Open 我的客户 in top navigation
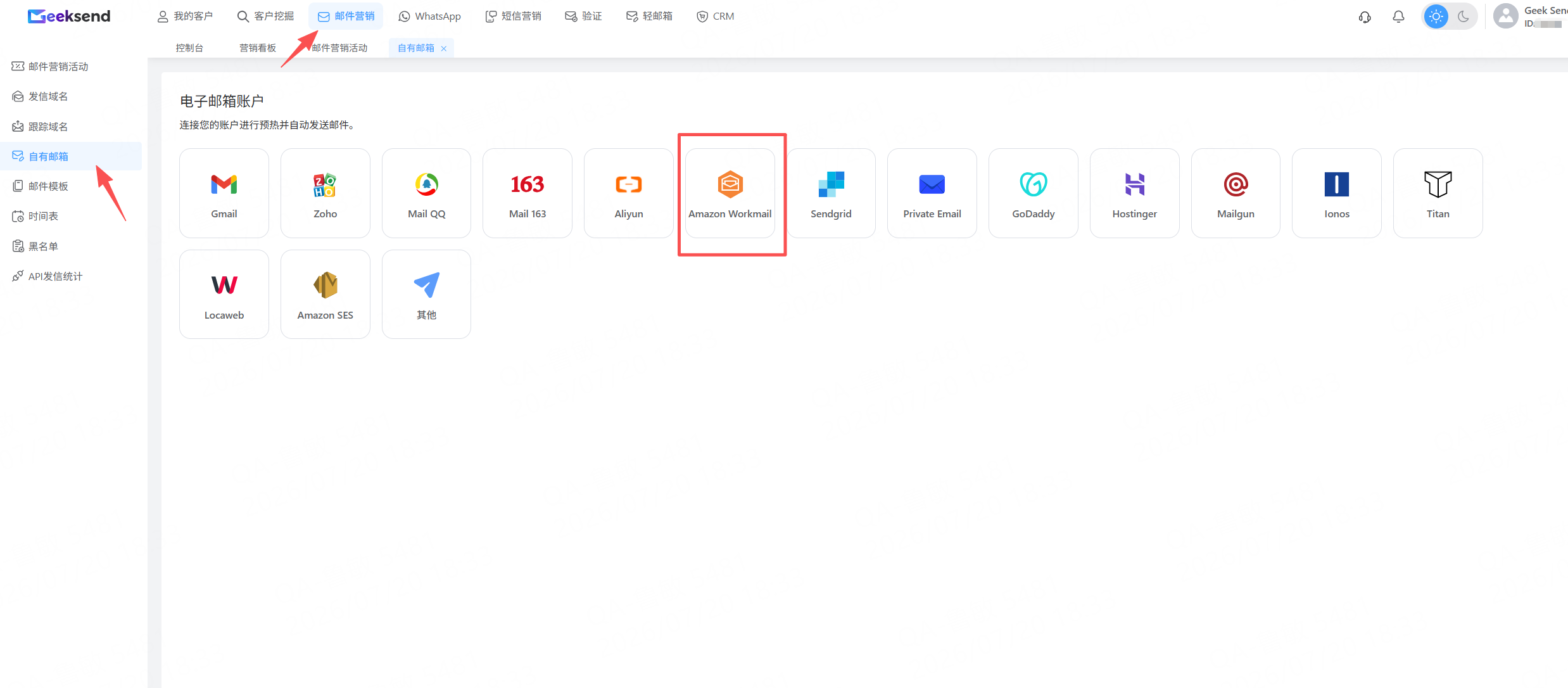This screenshot has width=1568, height=688. click(x=185, y=16)
